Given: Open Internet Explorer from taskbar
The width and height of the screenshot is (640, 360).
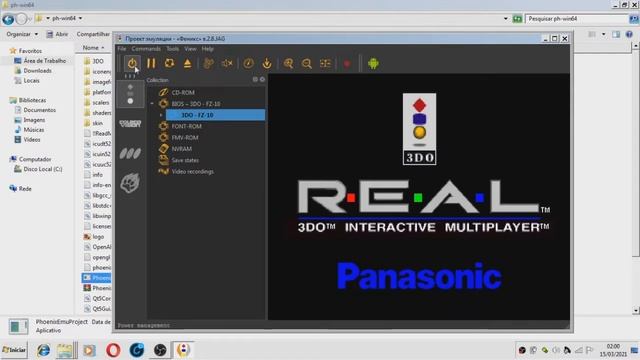Looking at the screenshot, I should [x=44, y=350].
